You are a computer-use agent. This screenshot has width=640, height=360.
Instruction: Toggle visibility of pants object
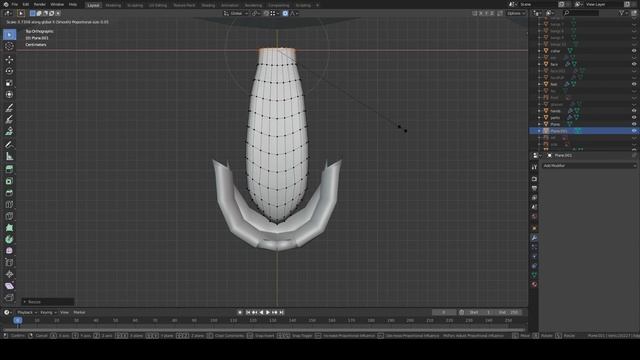(x=634, y=118)
